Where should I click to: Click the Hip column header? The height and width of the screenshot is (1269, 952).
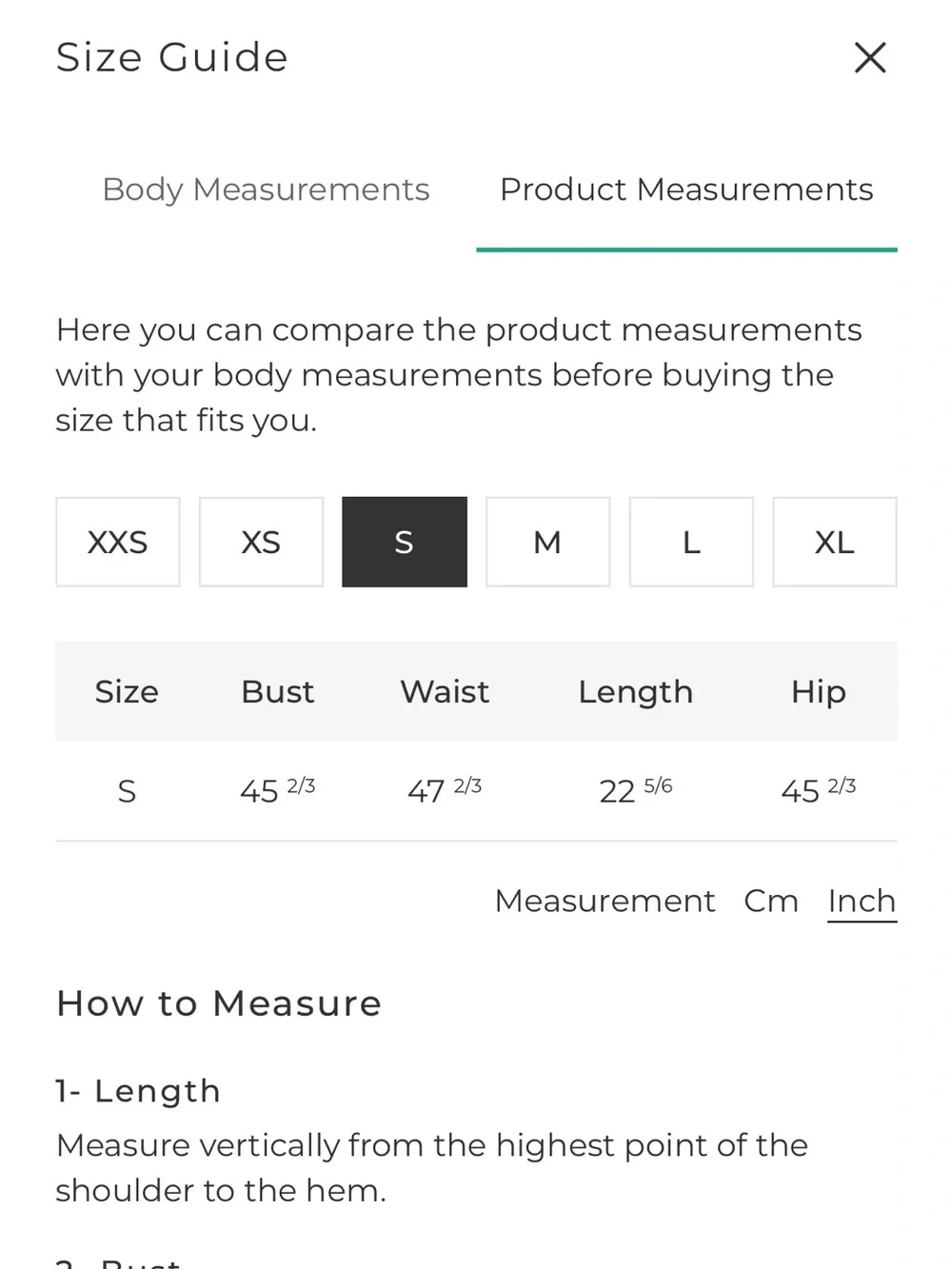coord(819,692)
